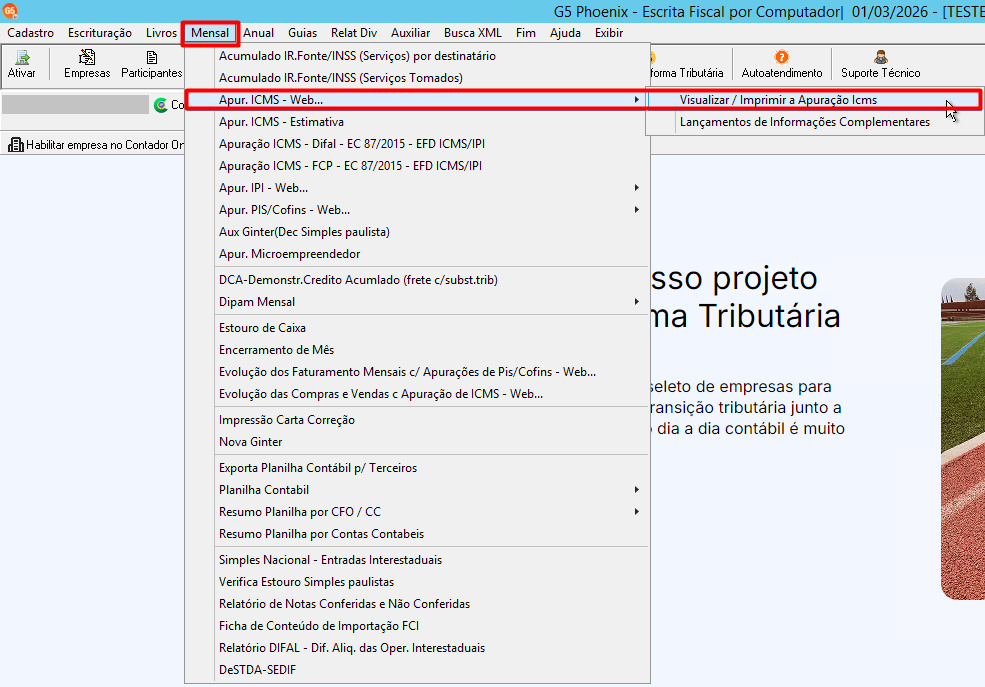
Task: Open the Relat Div menu
Action: pyautogui.click(x=354, y=33)
